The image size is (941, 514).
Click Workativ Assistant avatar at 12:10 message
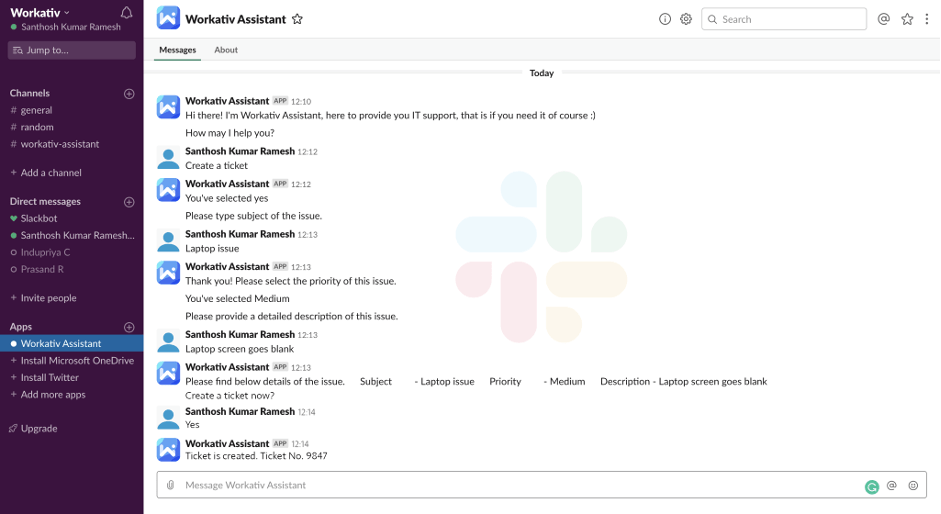168,107
